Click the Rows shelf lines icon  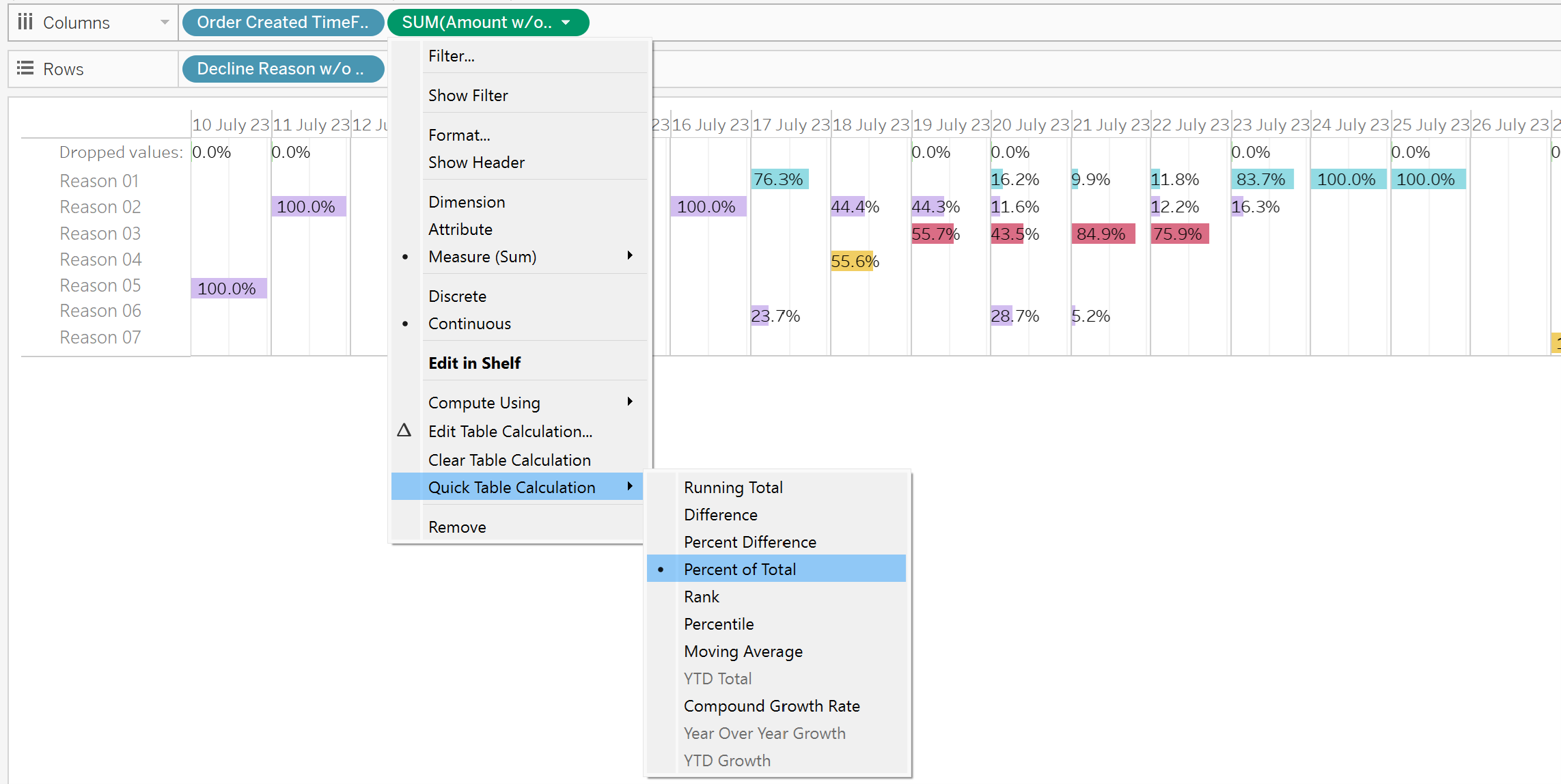(x=25, y=68)
